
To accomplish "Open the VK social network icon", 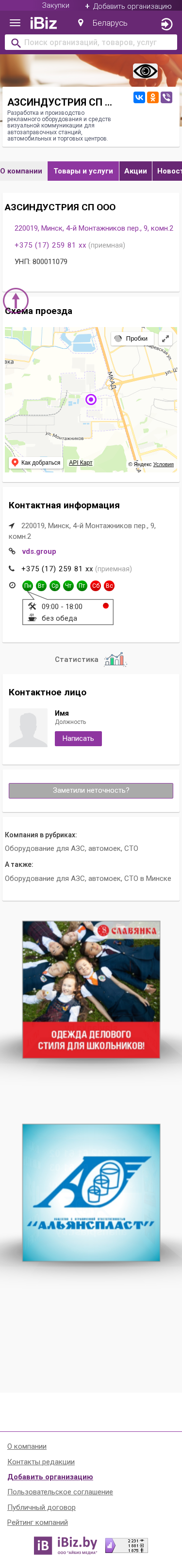I will (x=139, y=97).
